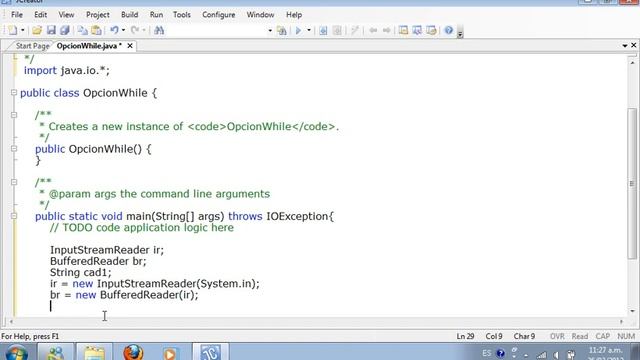Viewport: 640px width, 360px height.
Task: Open the toolbar options overflow arrow
Action: (460, 34)
